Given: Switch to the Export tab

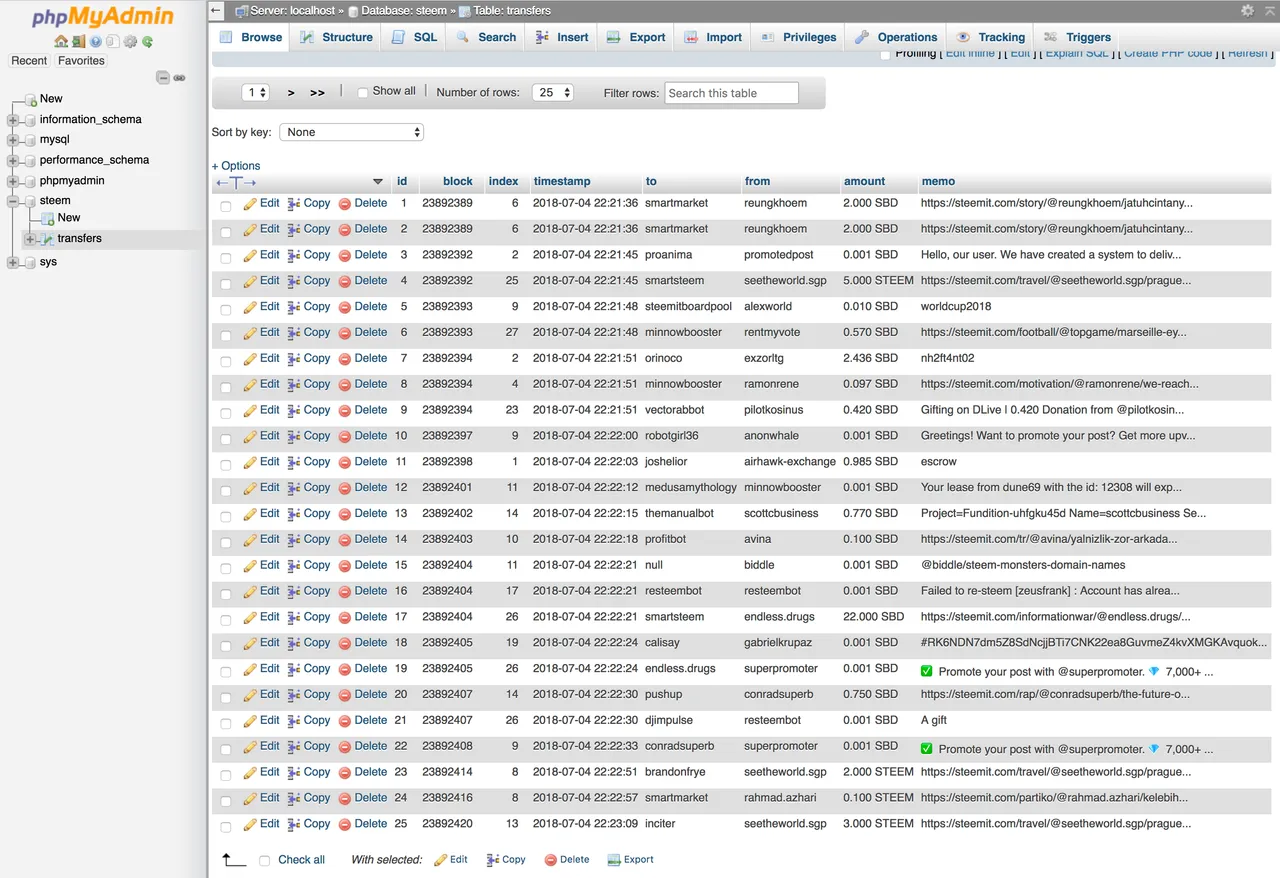Looking at the screenshot, I should click(636, 37).
